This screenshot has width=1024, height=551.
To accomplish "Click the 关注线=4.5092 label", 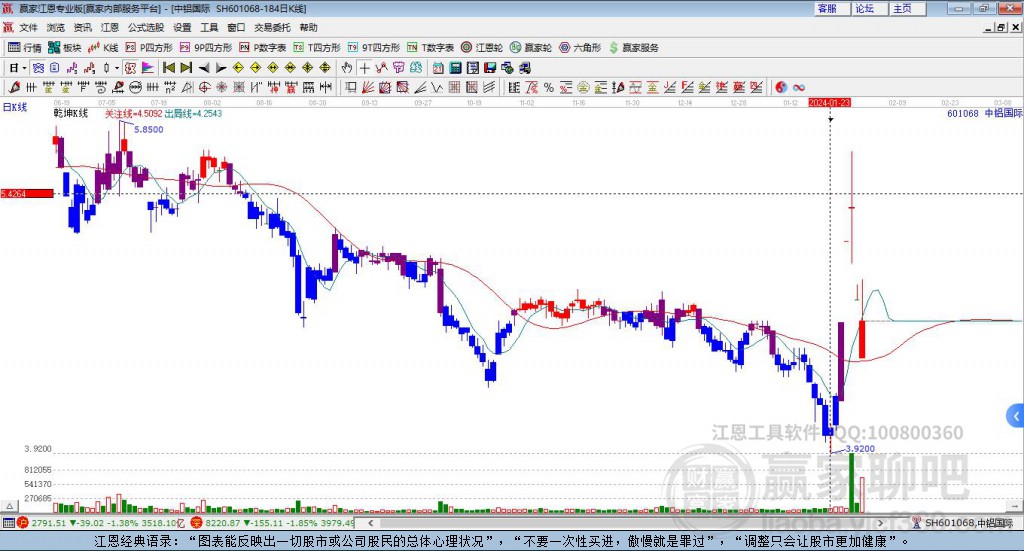I will (133, 114).
